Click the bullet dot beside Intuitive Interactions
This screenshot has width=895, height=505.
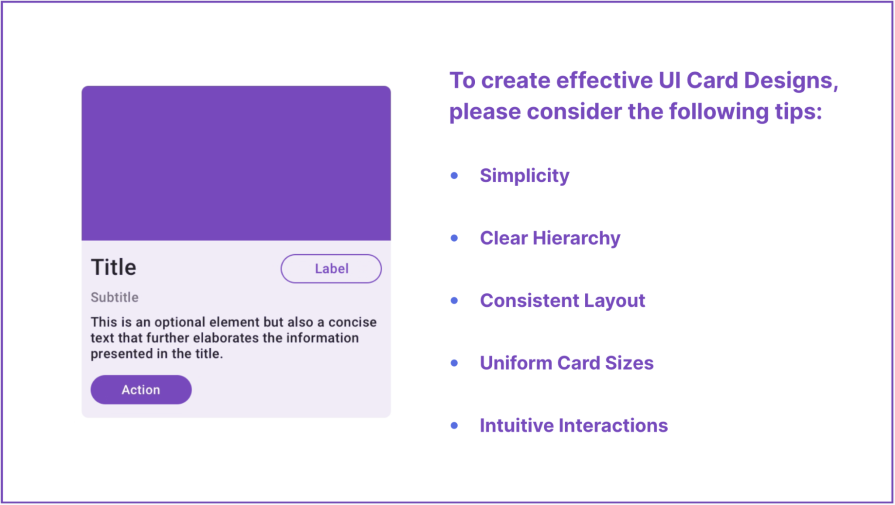click(x=454, y=425)
